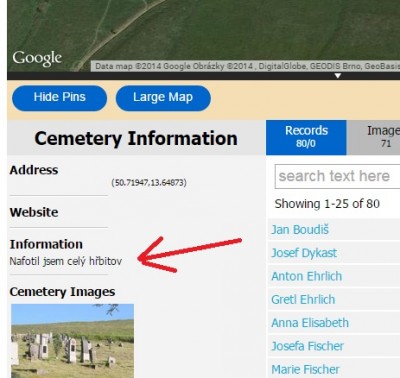Click the Google logo on the map
Viewport: 400px width, 378px height.
click(x=37, y=58)
